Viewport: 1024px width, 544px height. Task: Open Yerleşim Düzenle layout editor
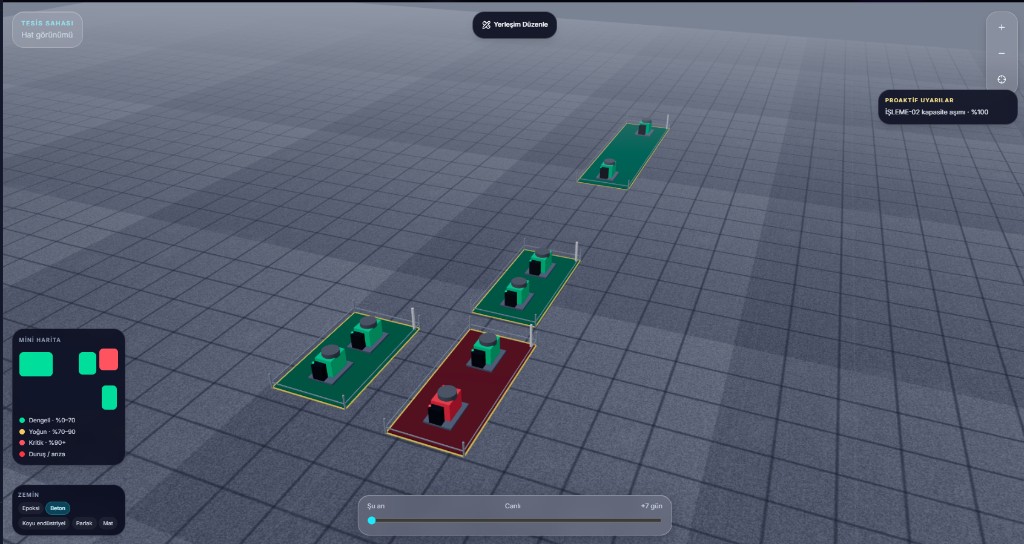tap(515, 25)
